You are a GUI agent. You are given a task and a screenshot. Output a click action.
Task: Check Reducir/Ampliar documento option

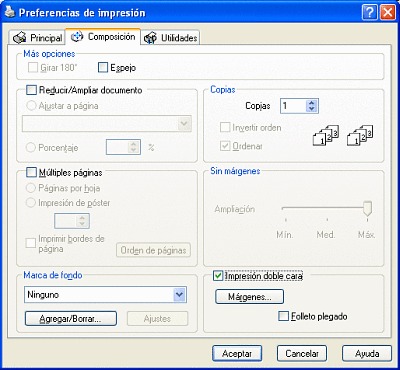point(31,90)
